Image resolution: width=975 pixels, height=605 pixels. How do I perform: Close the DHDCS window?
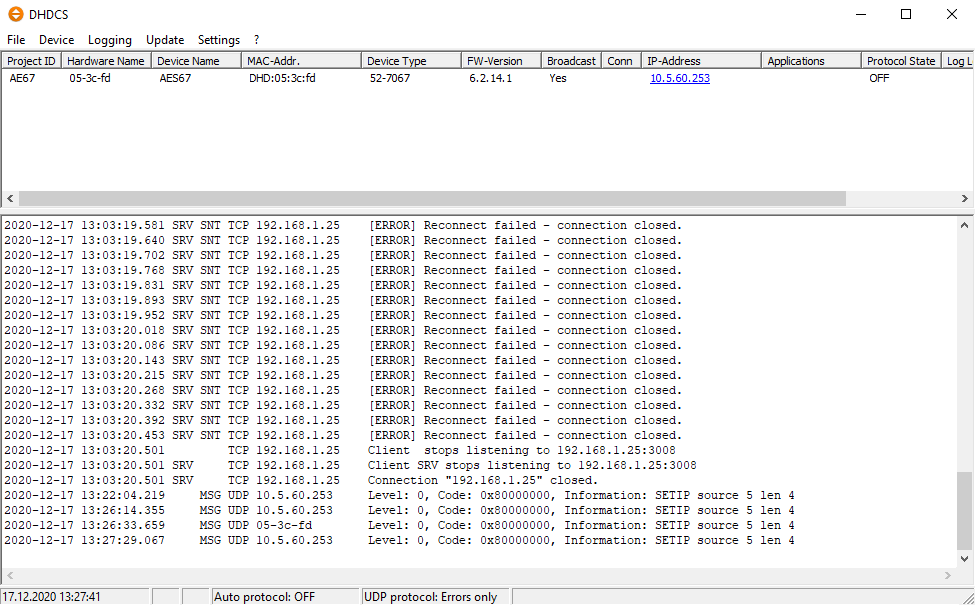coord(951,14)
